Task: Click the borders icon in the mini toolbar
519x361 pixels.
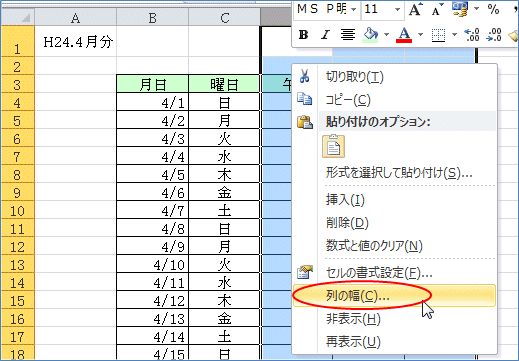Action: click(438, 35)
